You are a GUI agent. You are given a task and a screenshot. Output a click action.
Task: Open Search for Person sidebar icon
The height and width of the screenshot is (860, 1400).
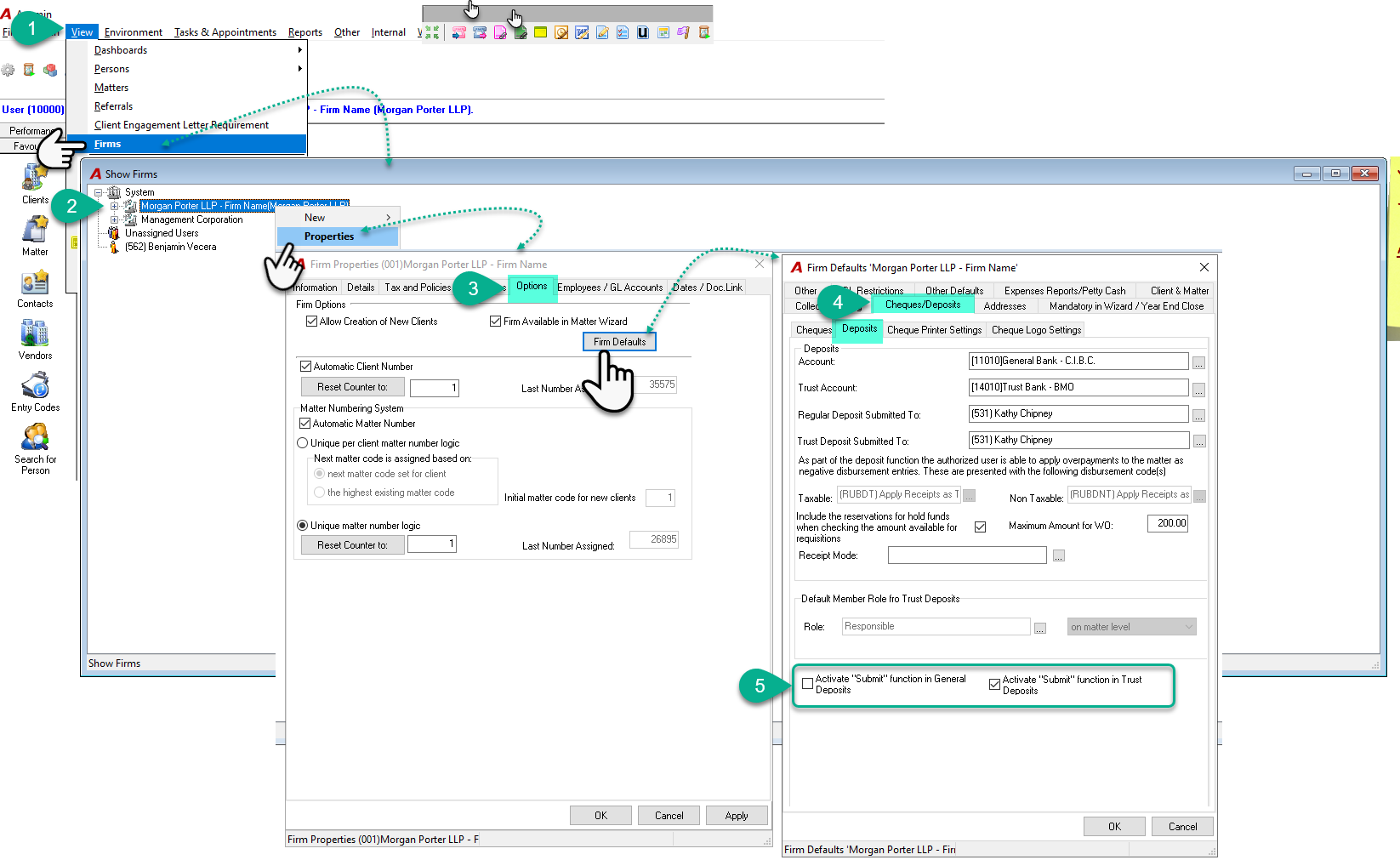[x=35, y=437]
